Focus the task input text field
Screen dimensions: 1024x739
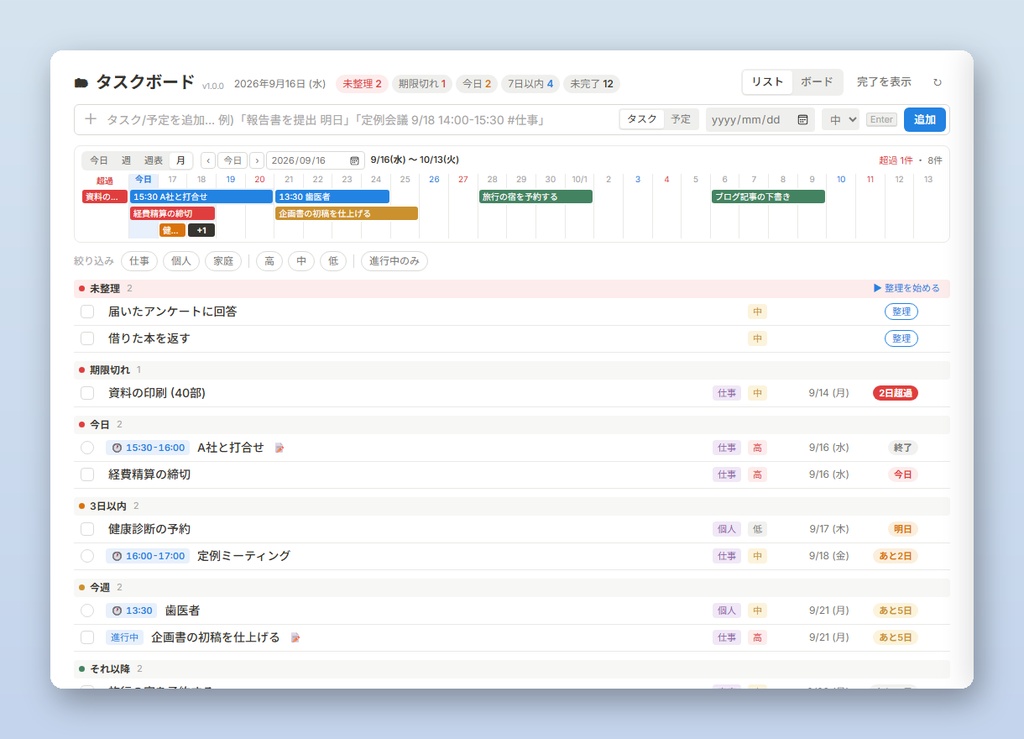click(x=358, y=119)
